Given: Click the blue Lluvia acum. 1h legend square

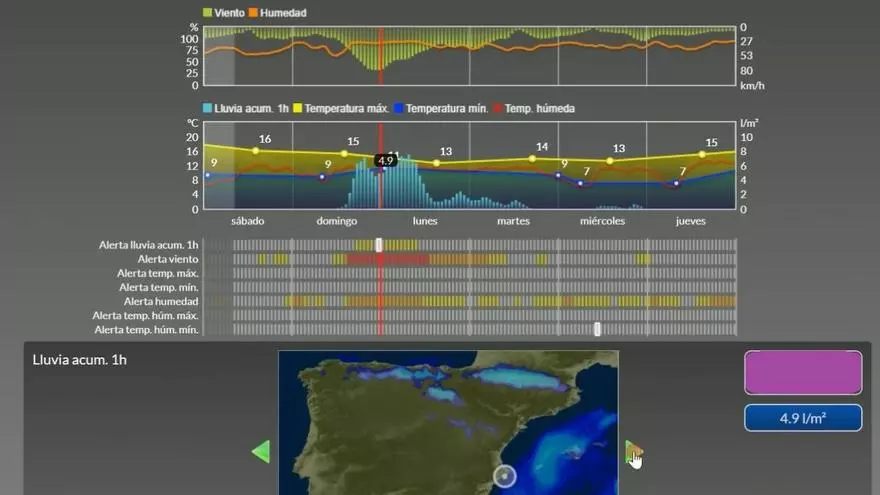Looking at the screenshot, I should click(207, 108).
